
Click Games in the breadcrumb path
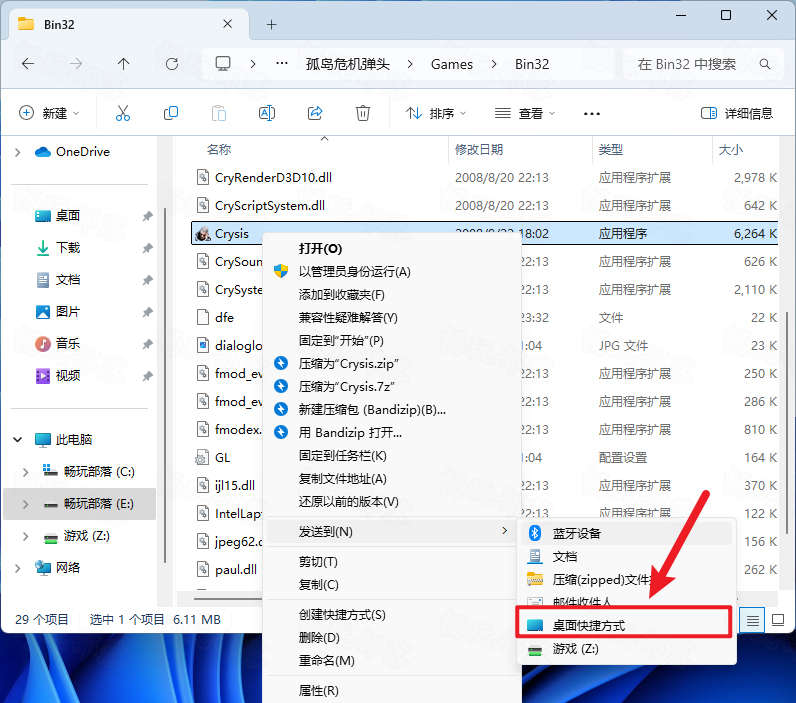click(x=451, y=64)
